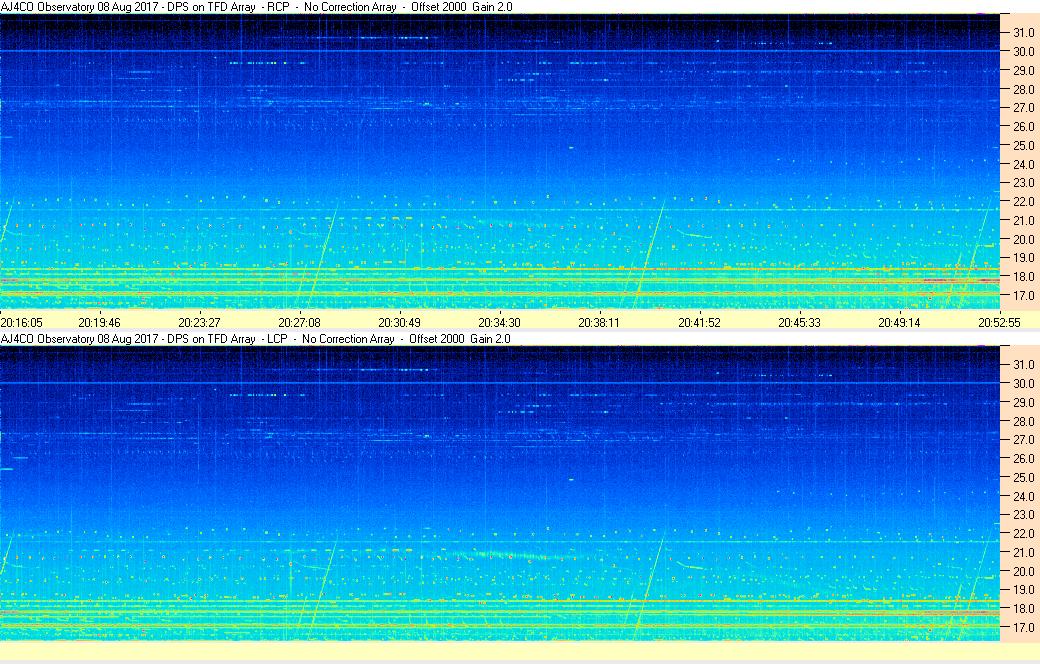1040x664 pixels.
Task: Select the 20:30:49 time marker
Action: click(x=399, y=322)
